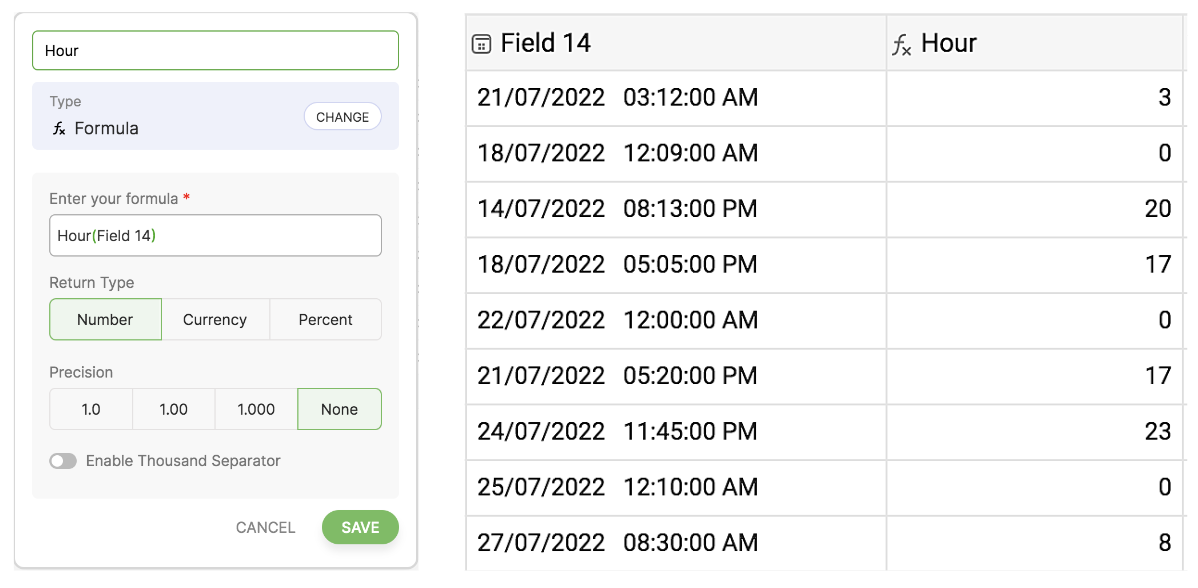
Task: Save the formula field
Action: click(x=360, y=527)
